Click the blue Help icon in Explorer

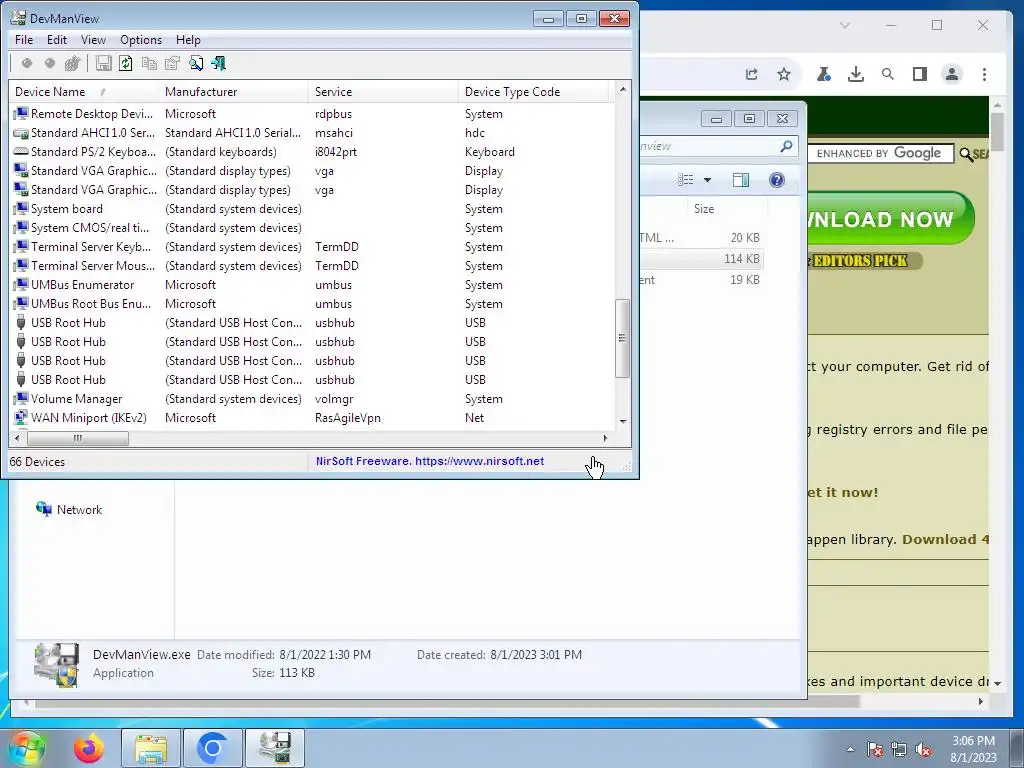[x=776, y=180]
